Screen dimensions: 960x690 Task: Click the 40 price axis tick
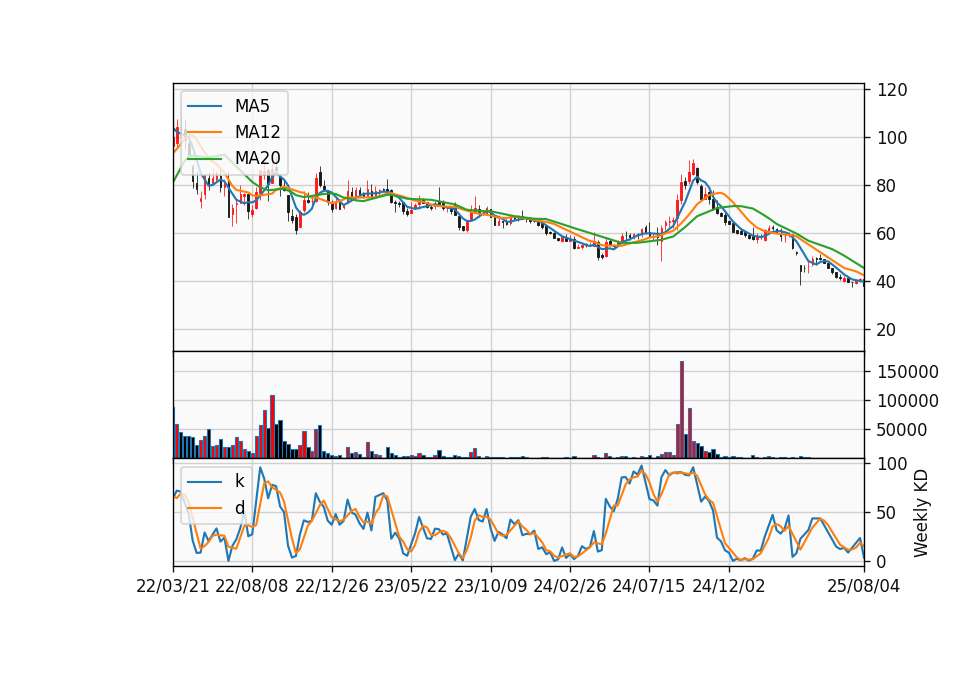(x=887, y=282)
